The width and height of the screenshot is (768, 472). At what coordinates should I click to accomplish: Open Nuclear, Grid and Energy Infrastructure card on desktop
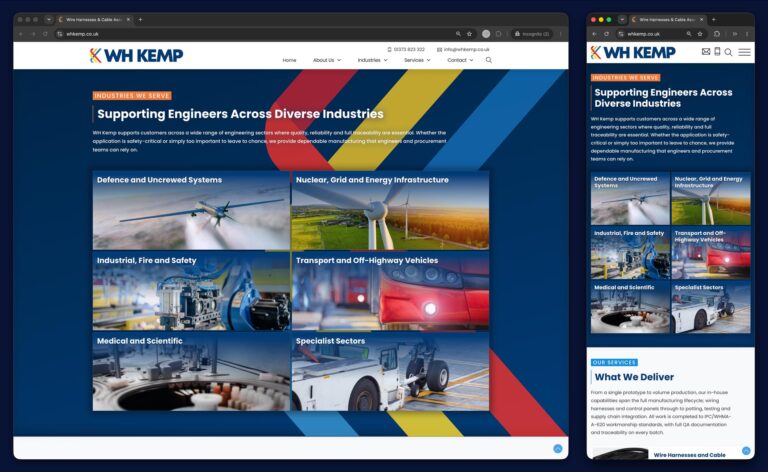[390, 211]
